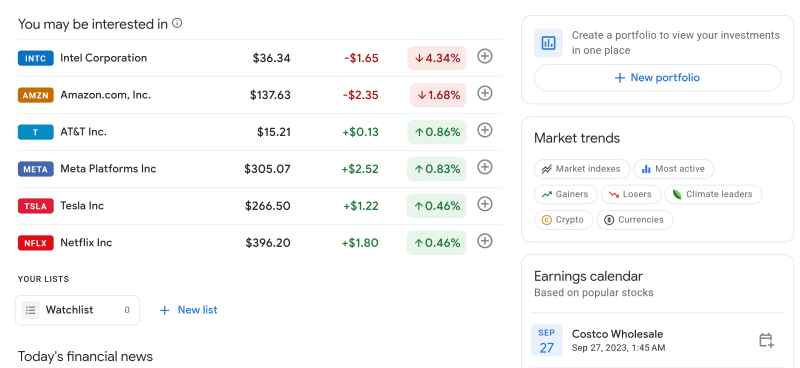This screenshot has height=368, width=800.
Task: Open Tesla Inc stock page
Action: click(x=260, y=206)
